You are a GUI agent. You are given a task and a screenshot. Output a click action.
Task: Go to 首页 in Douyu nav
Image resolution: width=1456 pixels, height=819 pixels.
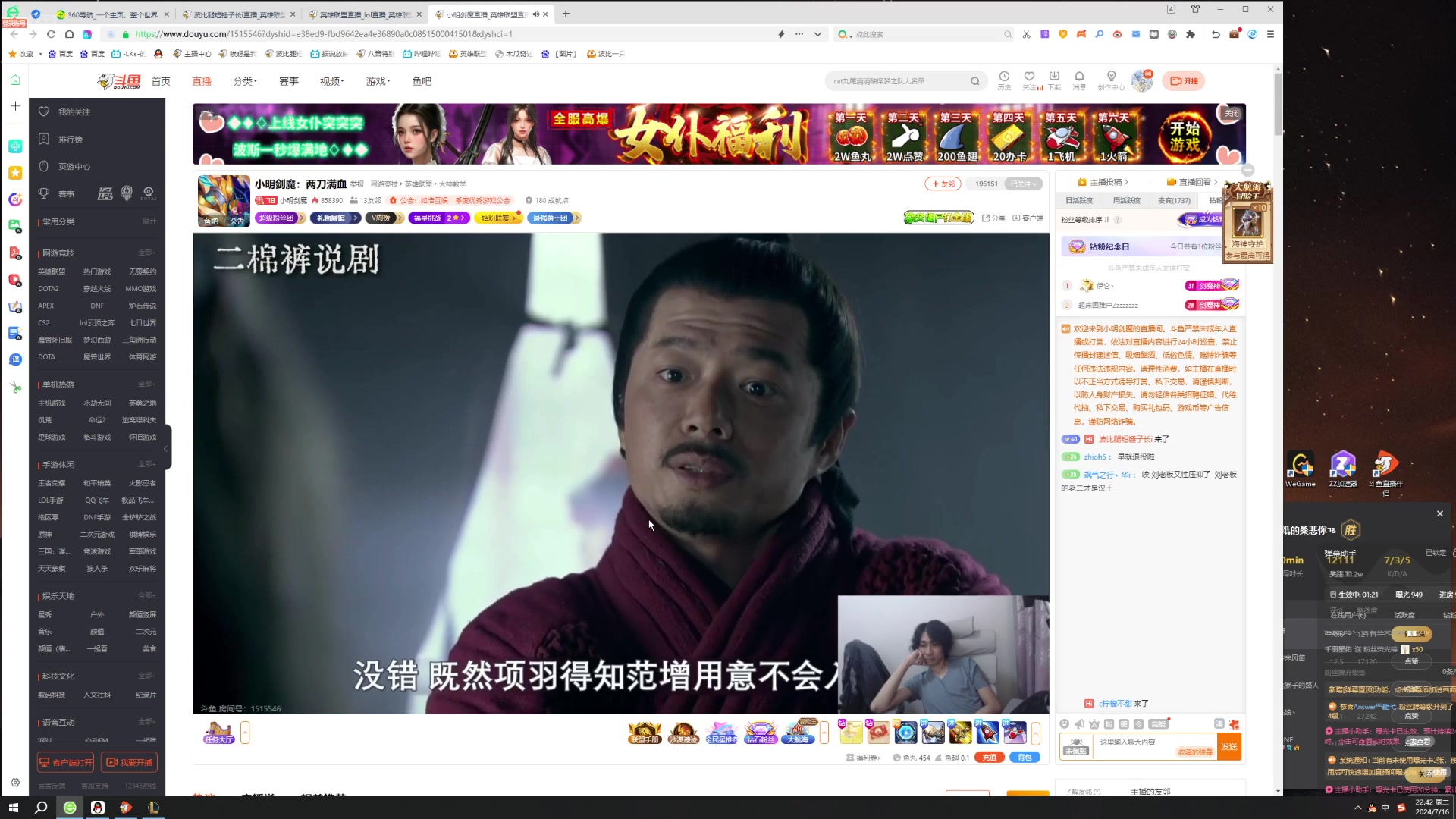coord(161,81)
